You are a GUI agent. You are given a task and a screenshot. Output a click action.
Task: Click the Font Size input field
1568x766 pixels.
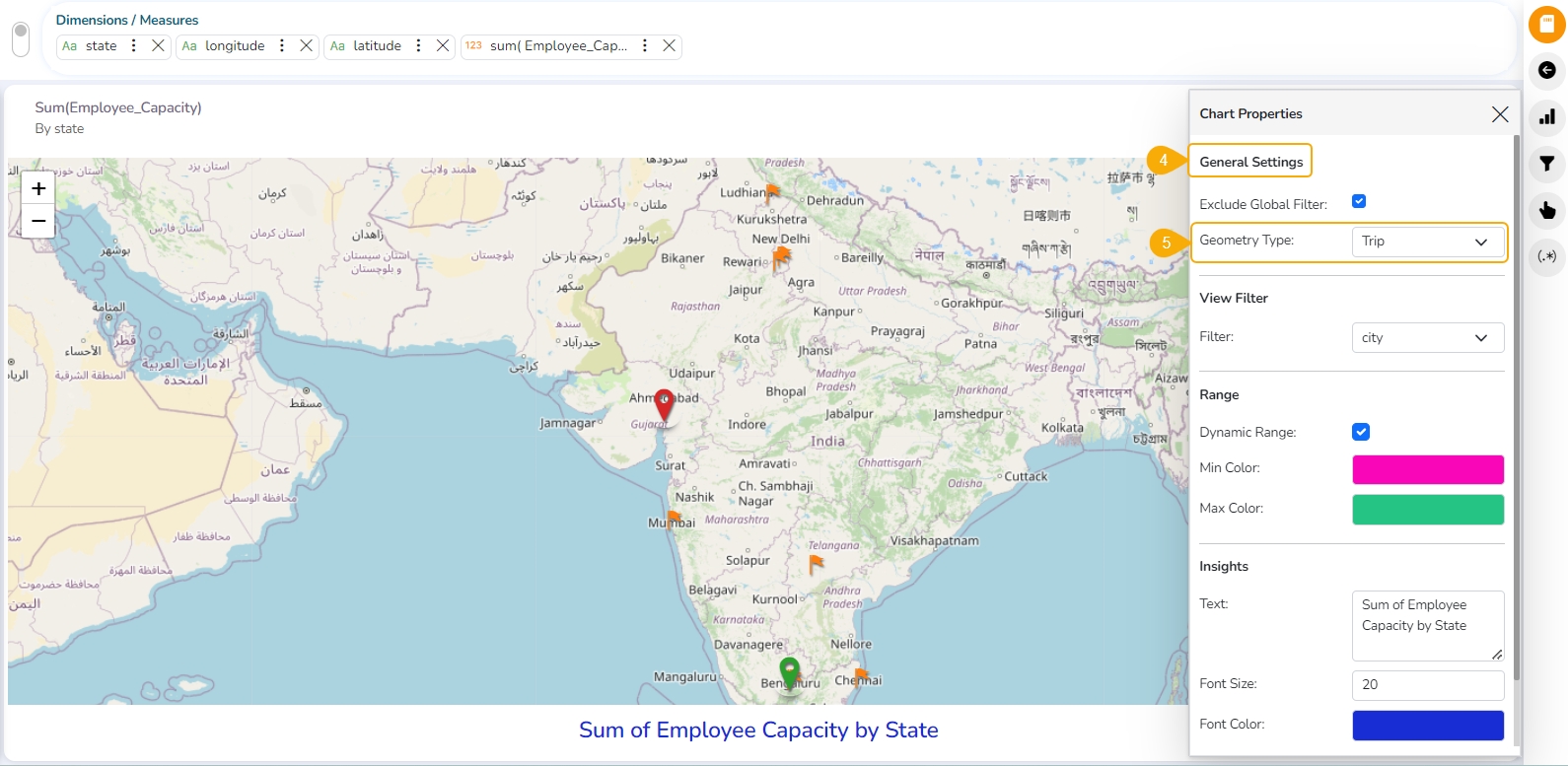click(1427, 684)
